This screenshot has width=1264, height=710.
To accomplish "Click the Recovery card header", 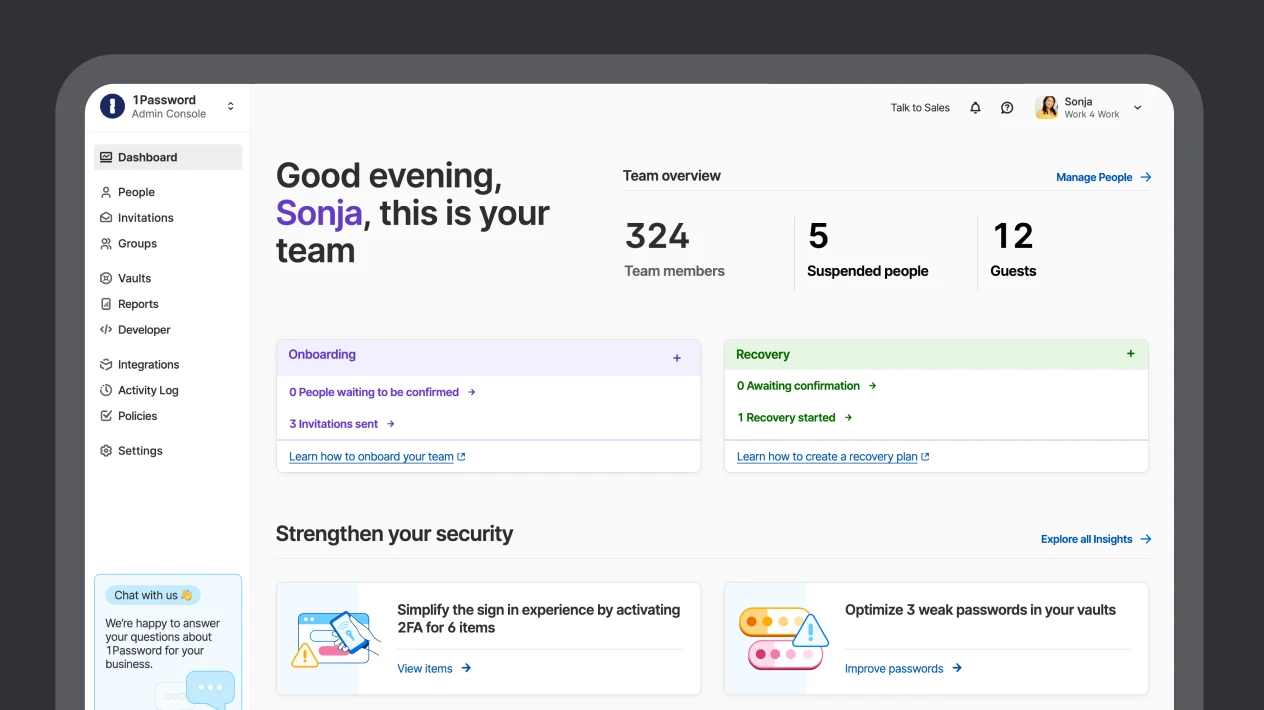I will (936, 354).
